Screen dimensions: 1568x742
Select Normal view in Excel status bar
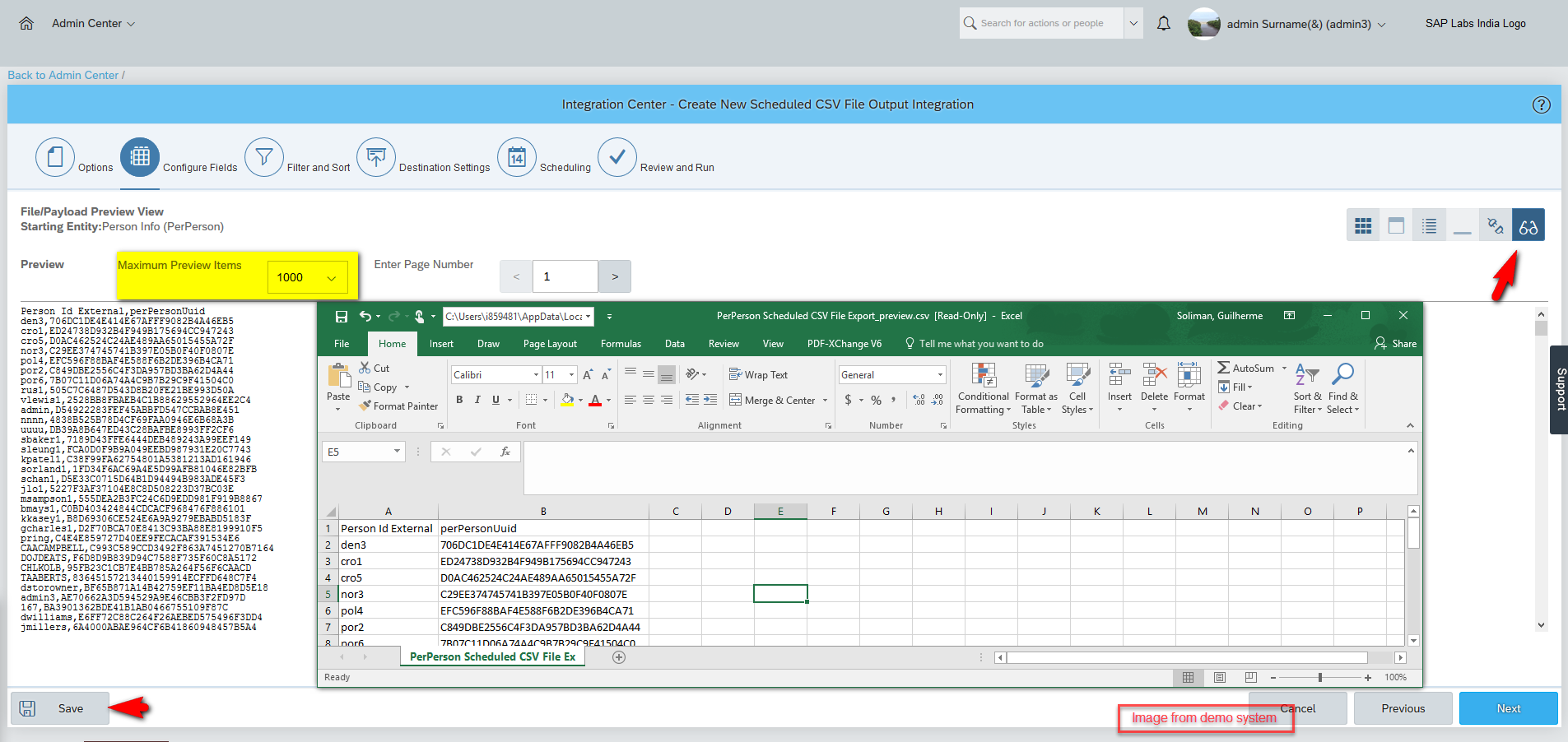(x=1188, y=677)
